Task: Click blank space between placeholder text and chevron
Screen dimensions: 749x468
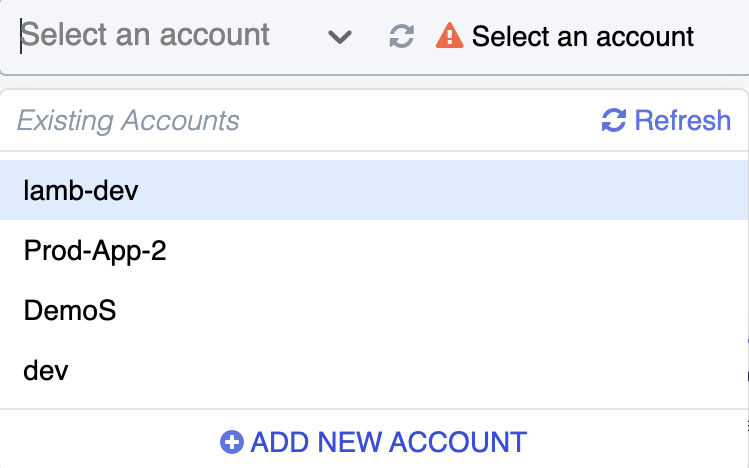Action: pos(299,36)
